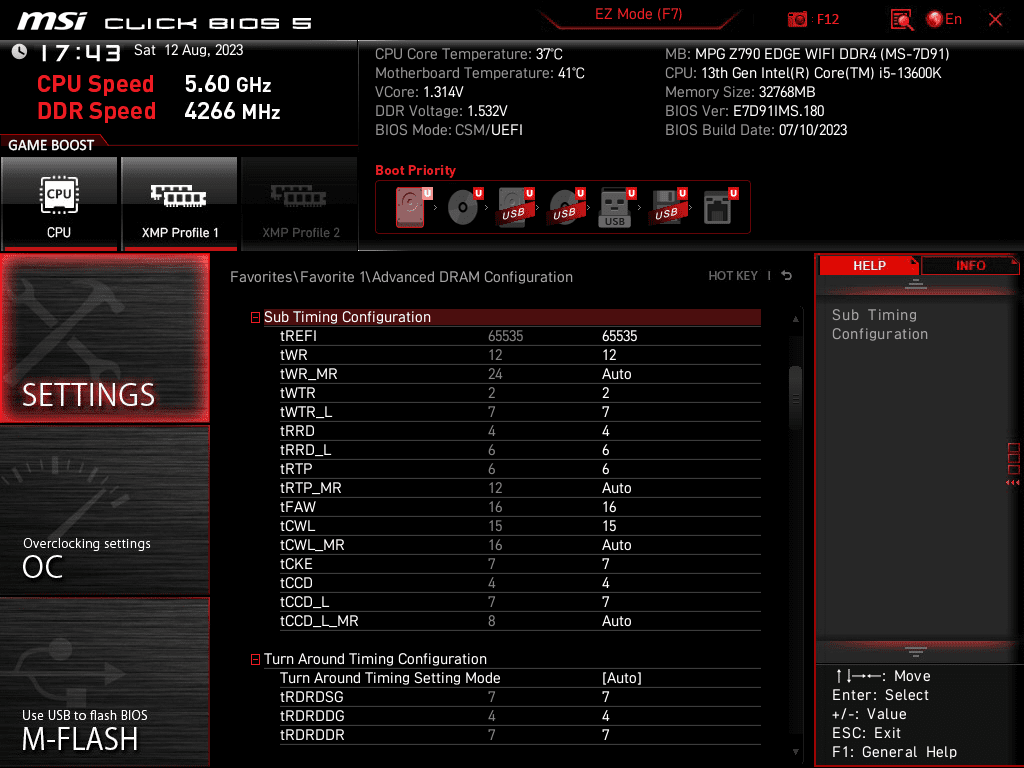The image size is (1024, 768).
Task: Edit the tCCD_L value field
Action: 605,601
